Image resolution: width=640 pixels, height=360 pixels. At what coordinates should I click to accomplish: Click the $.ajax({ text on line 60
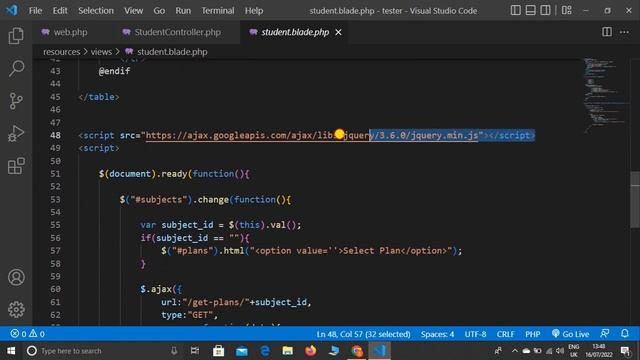161,289
